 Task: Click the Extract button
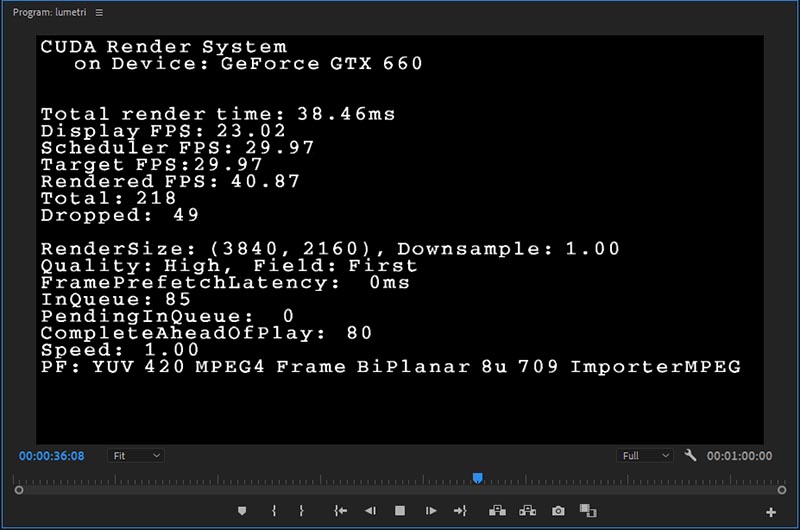(x=528, y=511)
